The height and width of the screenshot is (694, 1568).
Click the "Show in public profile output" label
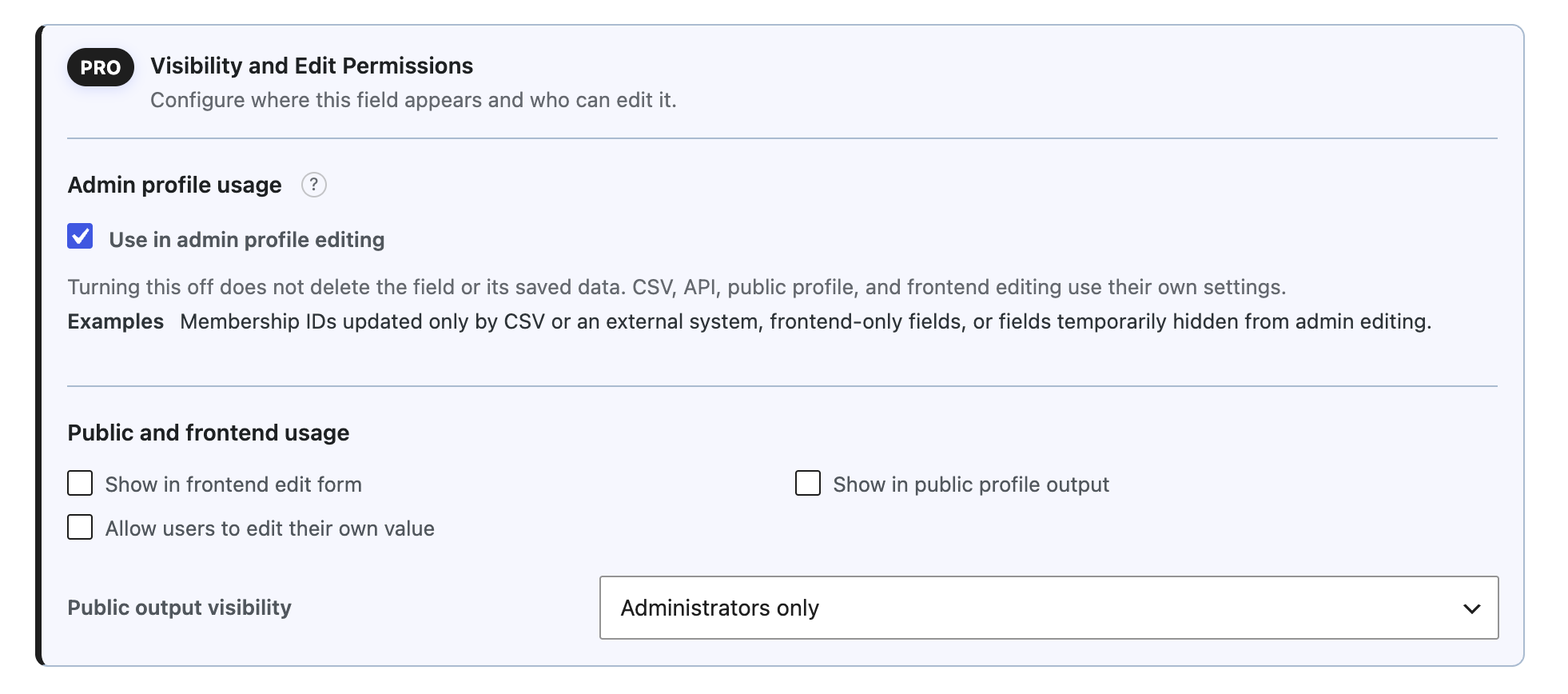pyautogui.click(x=971, y=485)
